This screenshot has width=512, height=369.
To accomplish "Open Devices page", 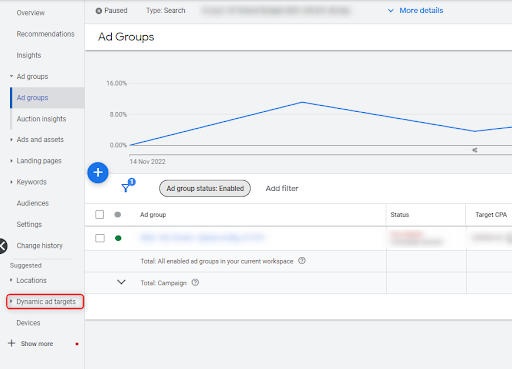I will point(28,323).
